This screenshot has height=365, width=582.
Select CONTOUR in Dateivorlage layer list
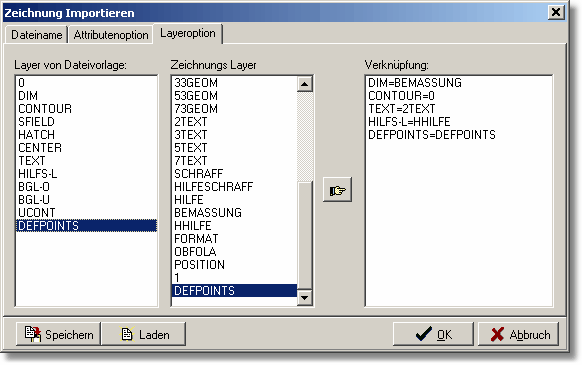[x=86, y=109]
